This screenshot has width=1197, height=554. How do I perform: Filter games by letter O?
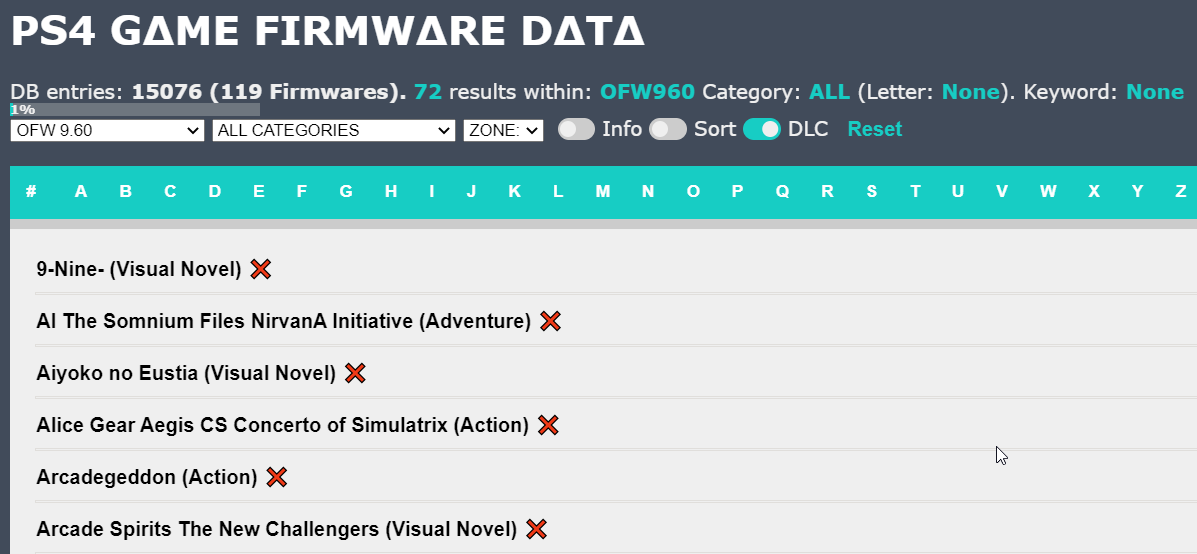pyautogui.click(x=693, y=192)
